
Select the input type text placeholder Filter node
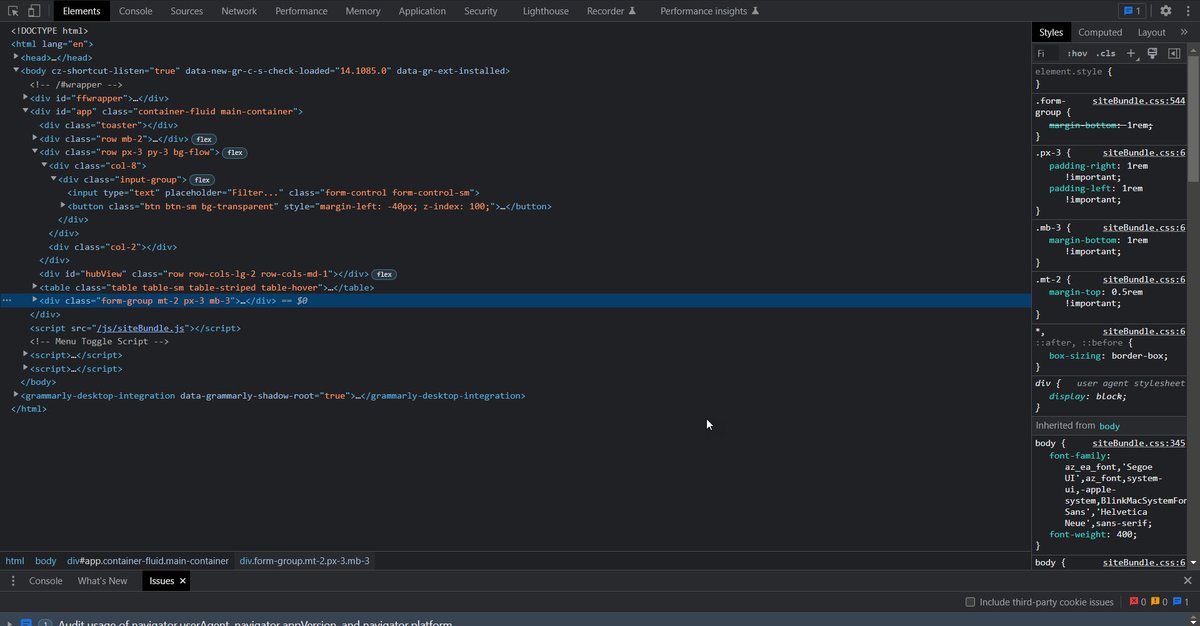click(273, 193)
